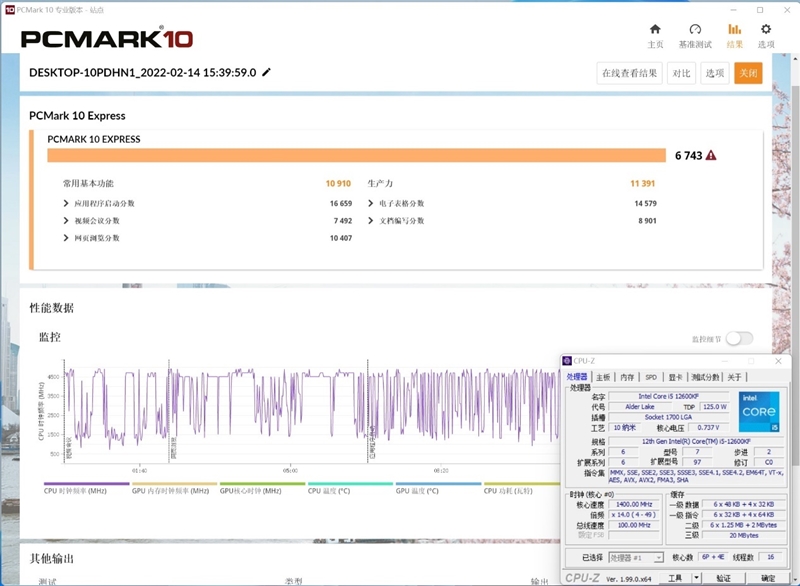This screenshot has width=800, height=586.
Task: Click the 20 MBytes L3 cache value
Action: point(743,535)
